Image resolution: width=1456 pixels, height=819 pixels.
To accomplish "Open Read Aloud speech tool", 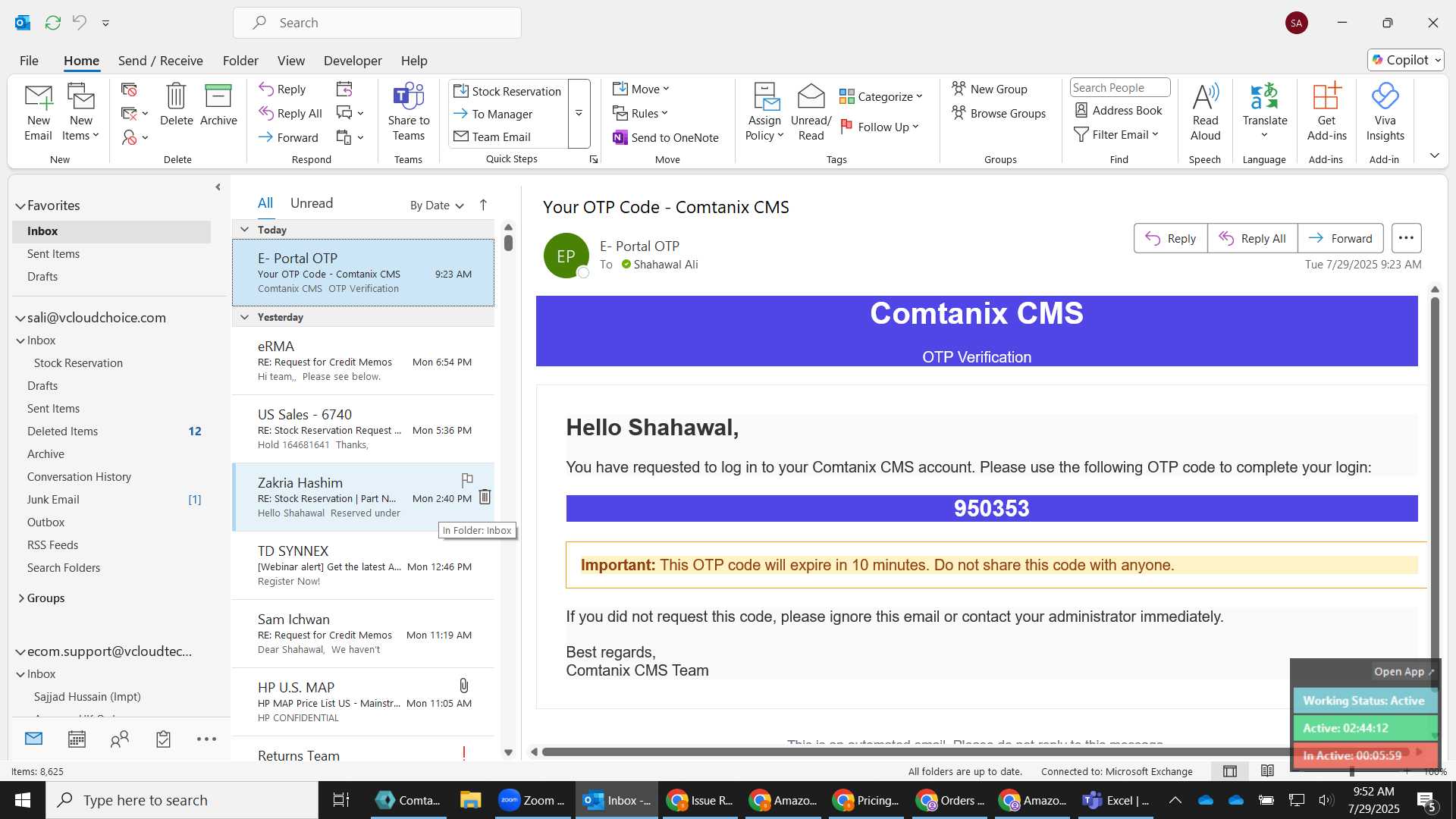I will pyautogui.click(x=1205, y=112).
